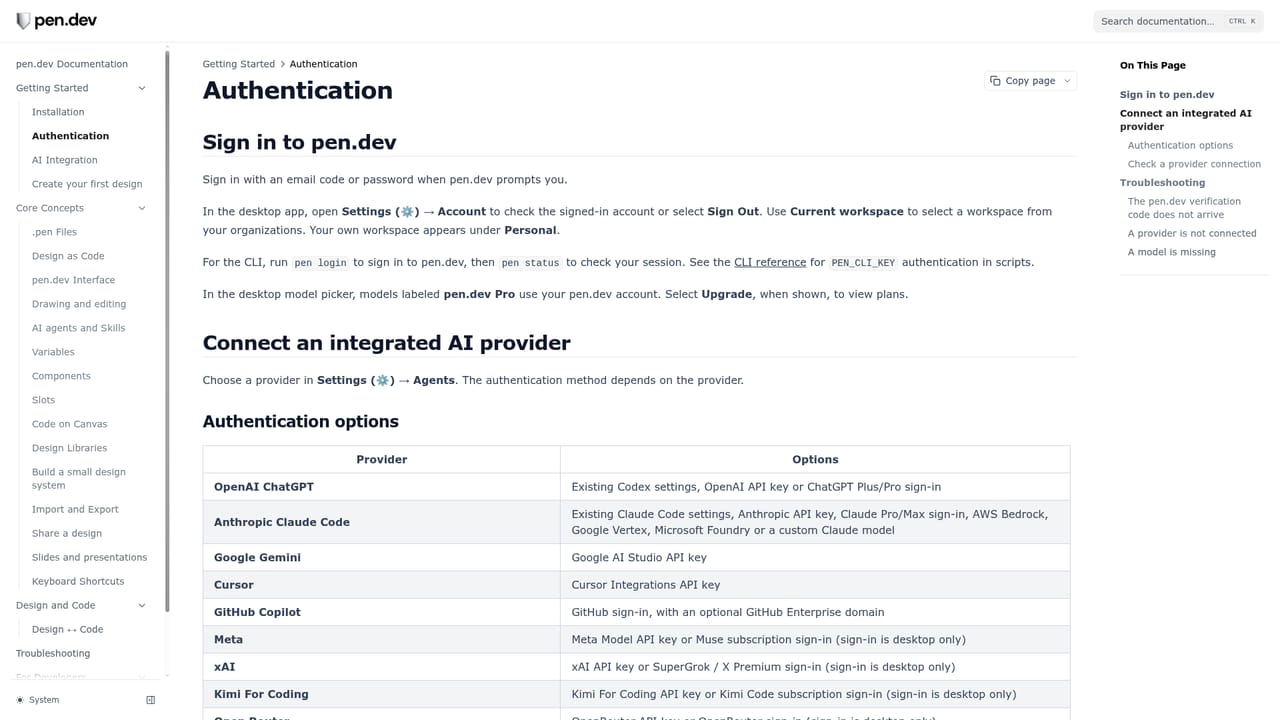This screenshot has height=720, width=1280.
Task: Click the Copy page button
Action: pos(1022,81)
